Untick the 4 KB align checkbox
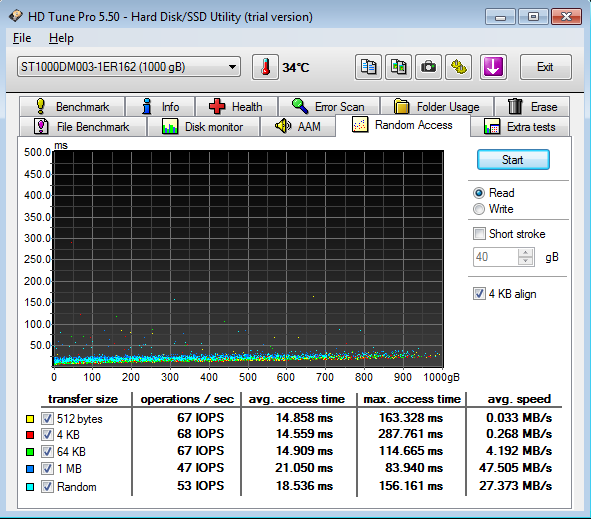Screen dimensions: 591x519 point(479,294)
